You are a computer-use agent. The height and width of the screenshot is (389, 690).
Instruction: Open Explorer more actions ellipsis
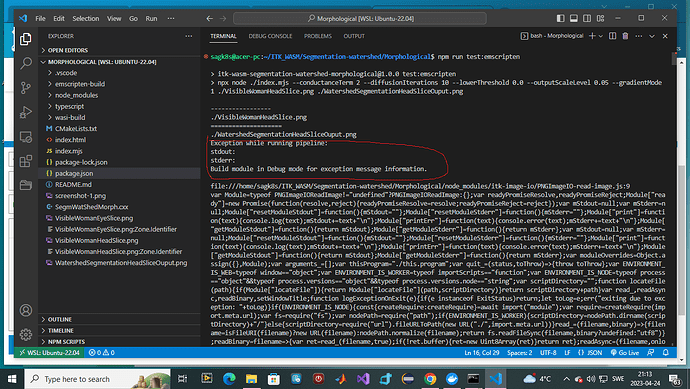point(189,36)
